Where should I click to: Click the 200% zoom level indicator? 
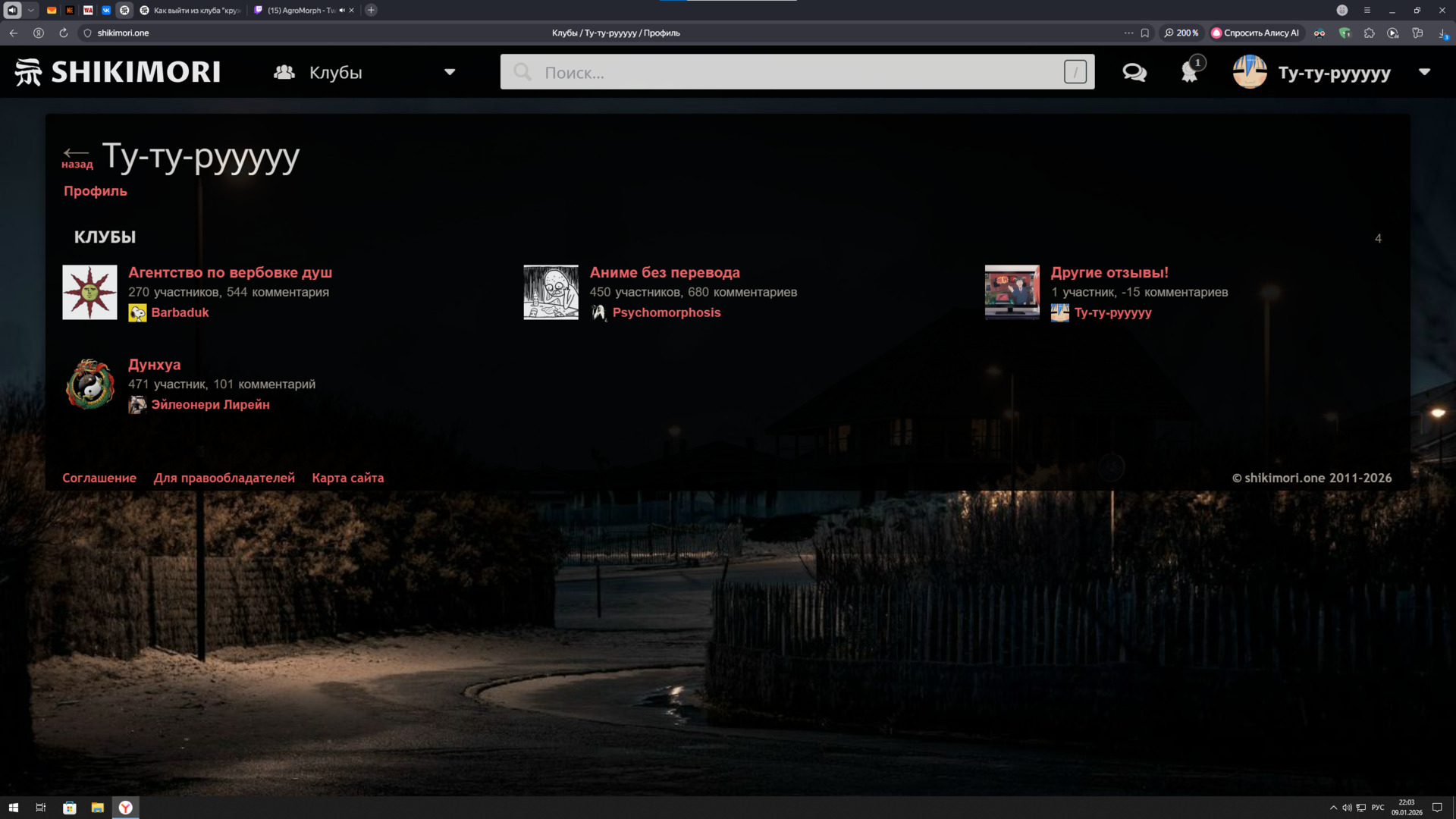[x=1181, y=33]
